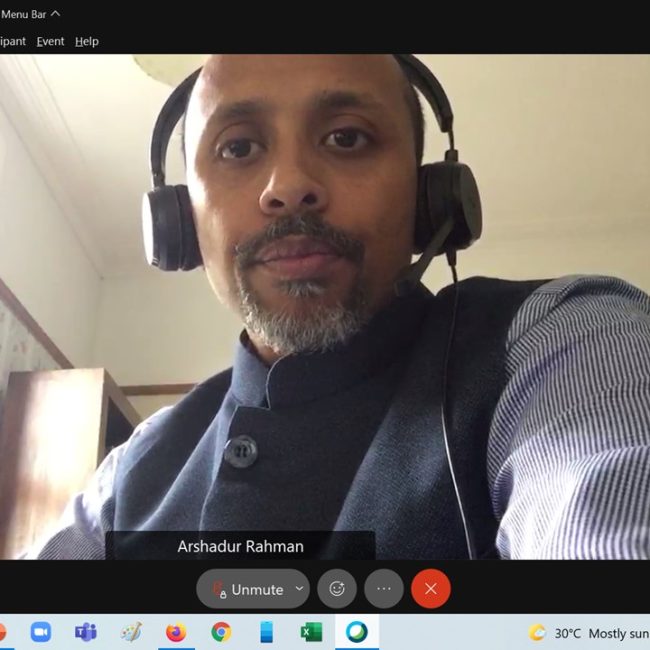Open Excel from the taskbar
The image size is (650, 650).
tap(311, 633)
